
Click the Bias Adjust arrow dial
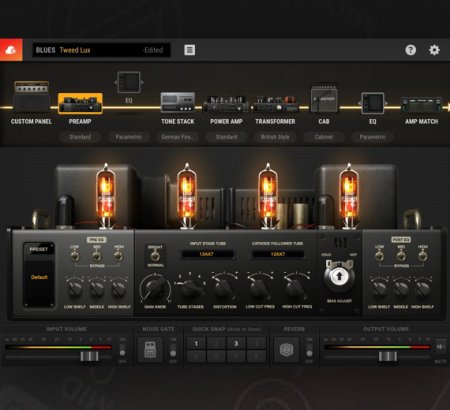[339, 276]
